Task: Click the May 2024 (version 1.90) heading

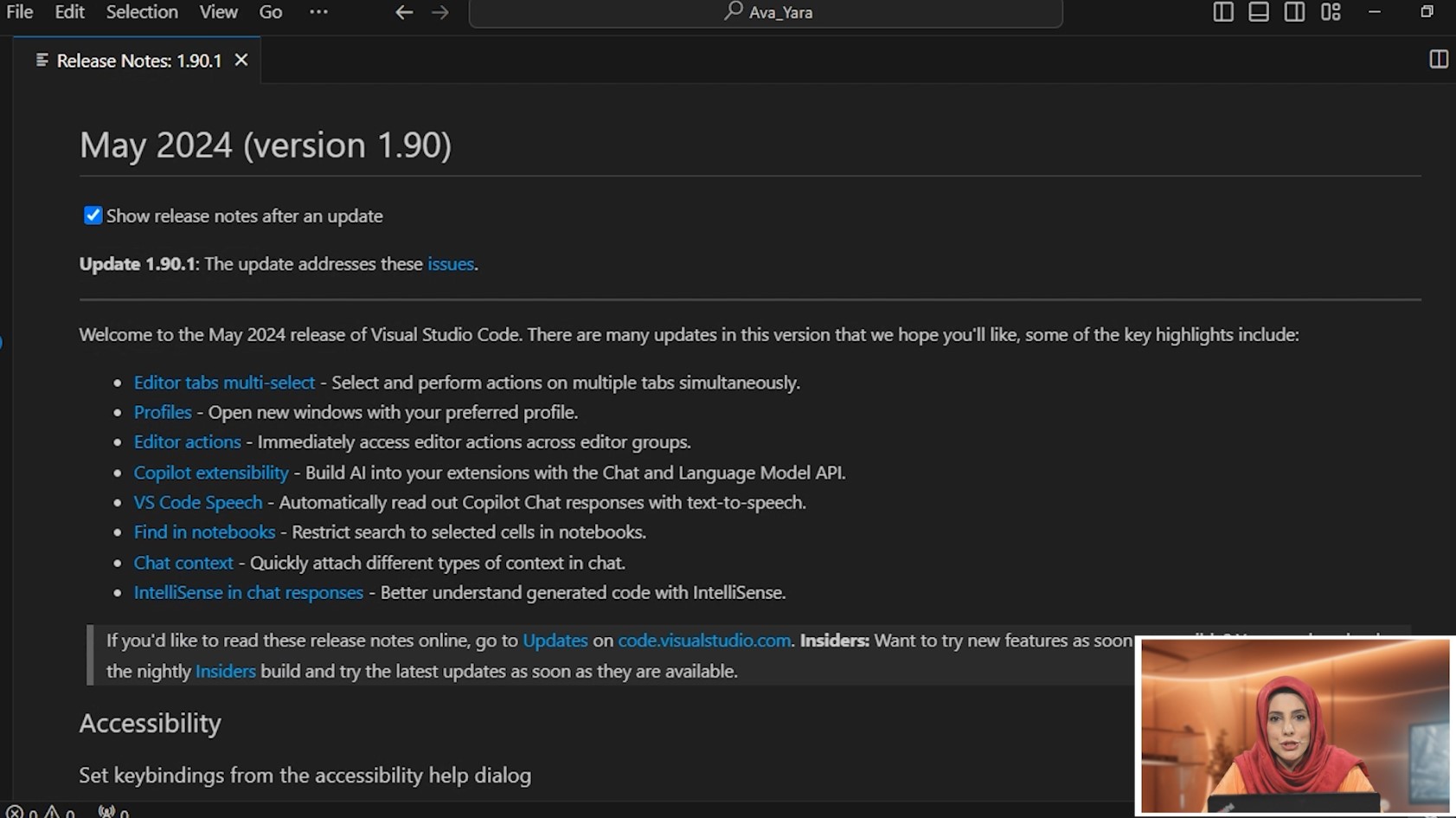Action: 266,145
